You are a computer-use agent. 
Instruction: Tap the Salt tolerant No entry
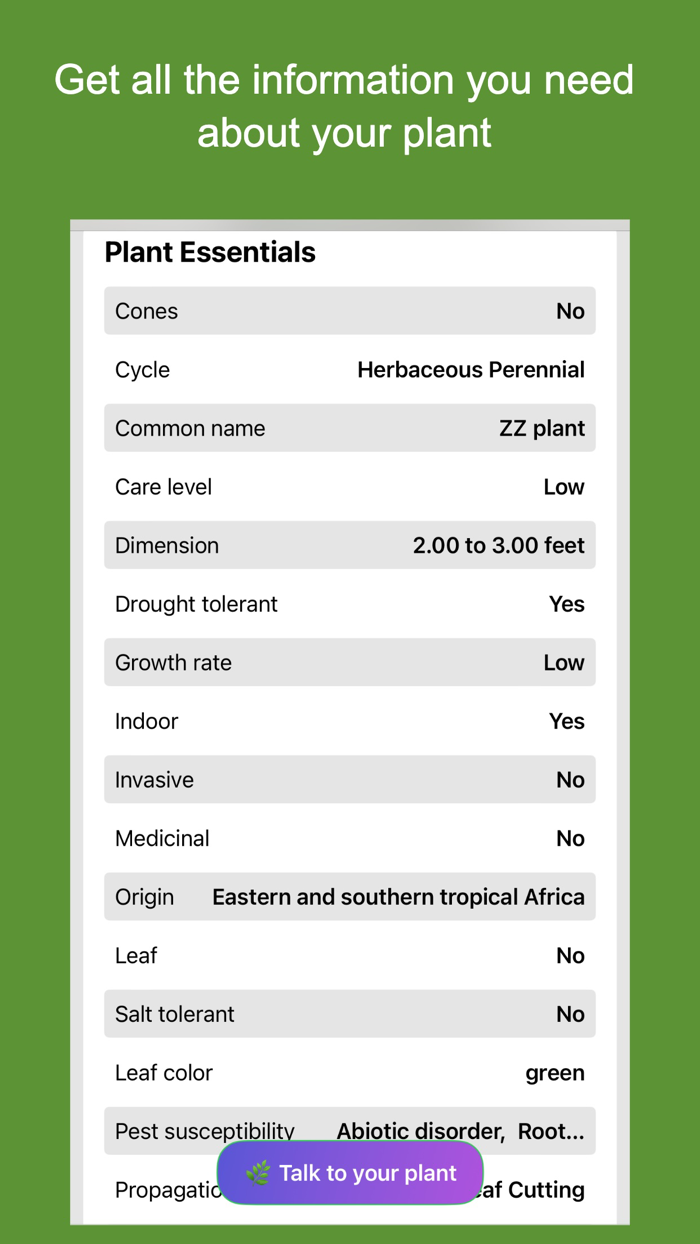click(x=350, y=1014)
